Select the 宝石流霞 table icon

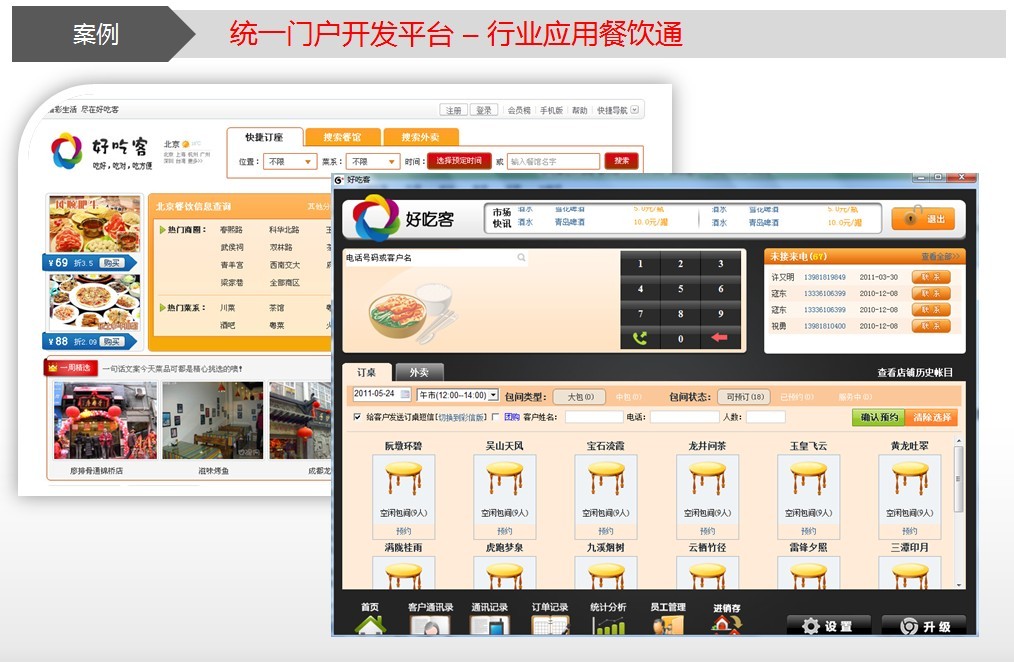click(x=606, y=480)
